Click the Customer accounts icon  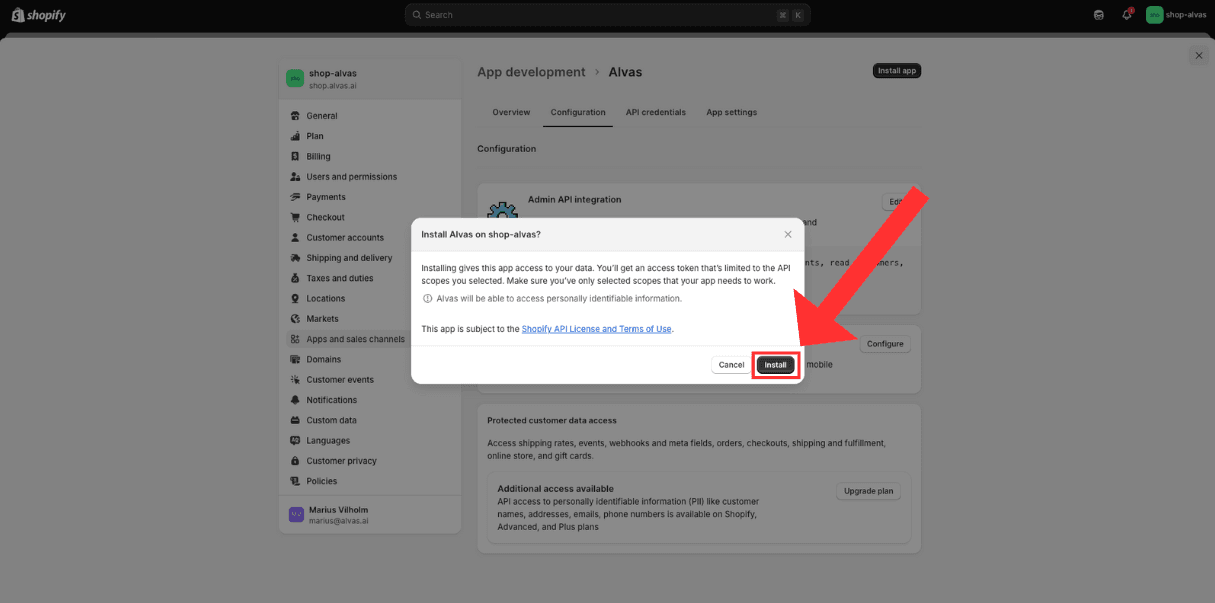(x=295, y=238)
